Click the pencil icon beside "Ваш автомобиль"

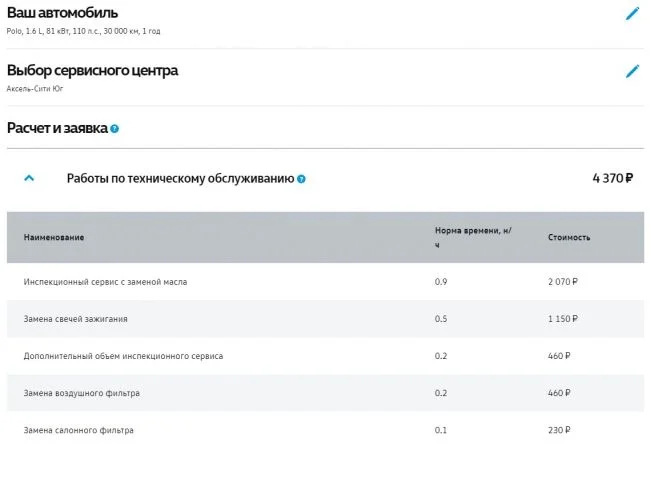coord(632,14)
